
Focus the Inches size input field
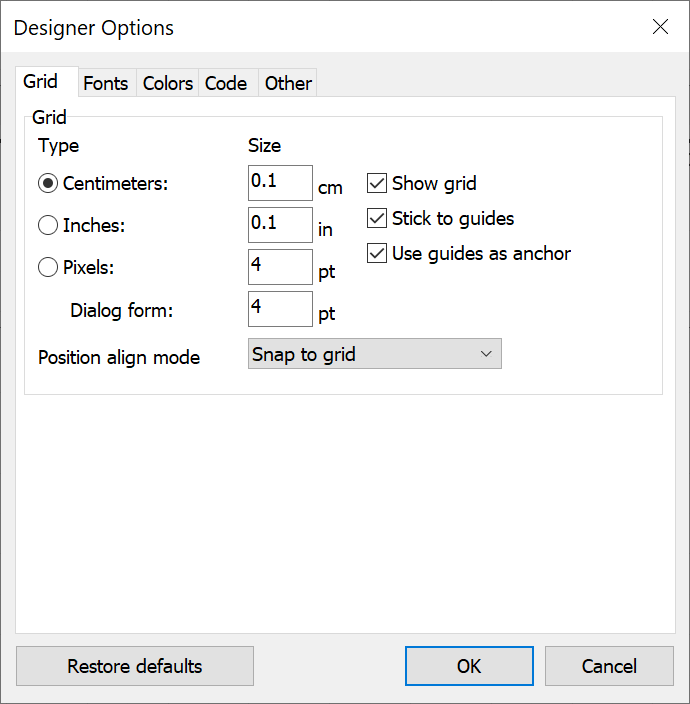click(280, 225)
